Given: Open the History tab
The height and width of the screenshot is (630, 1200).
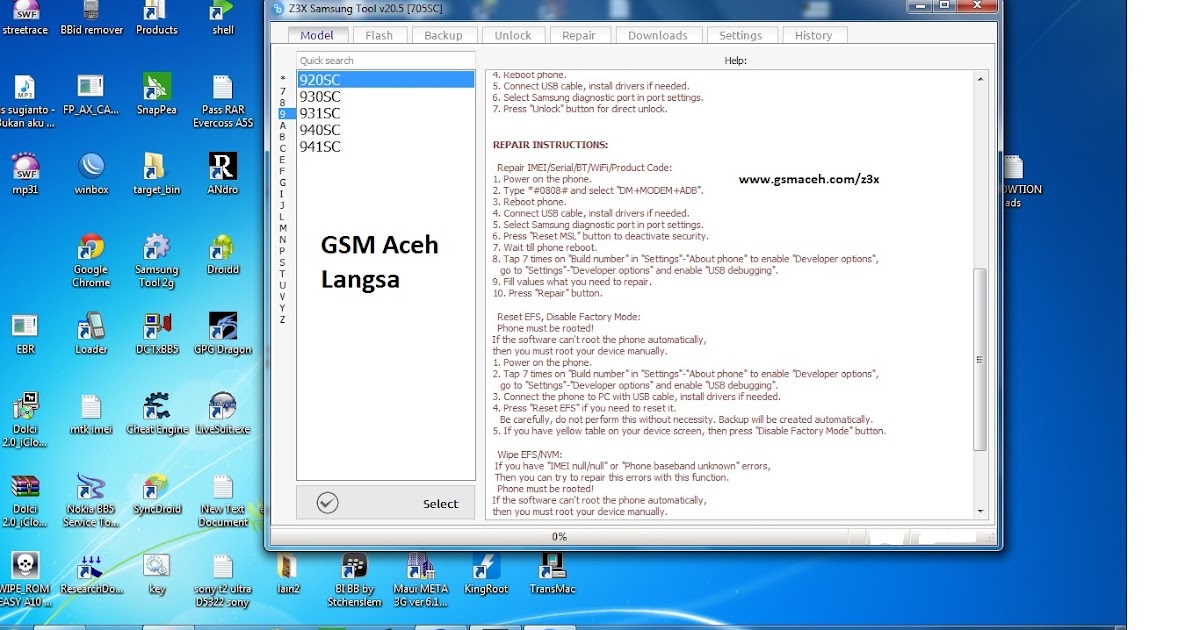Looking at the screenshot, I should click(x=814, y=35).
